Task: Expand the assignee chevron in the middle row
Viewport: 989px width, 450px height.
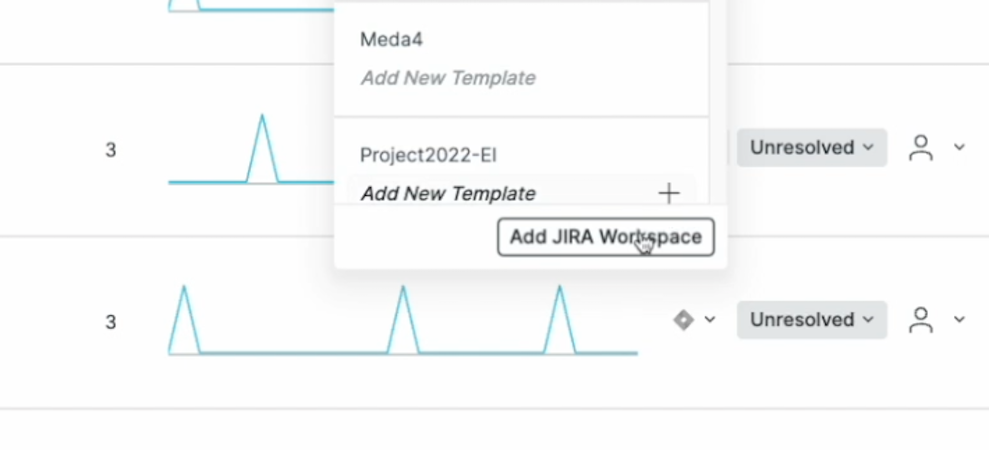Action: click(x=959, y=148)
